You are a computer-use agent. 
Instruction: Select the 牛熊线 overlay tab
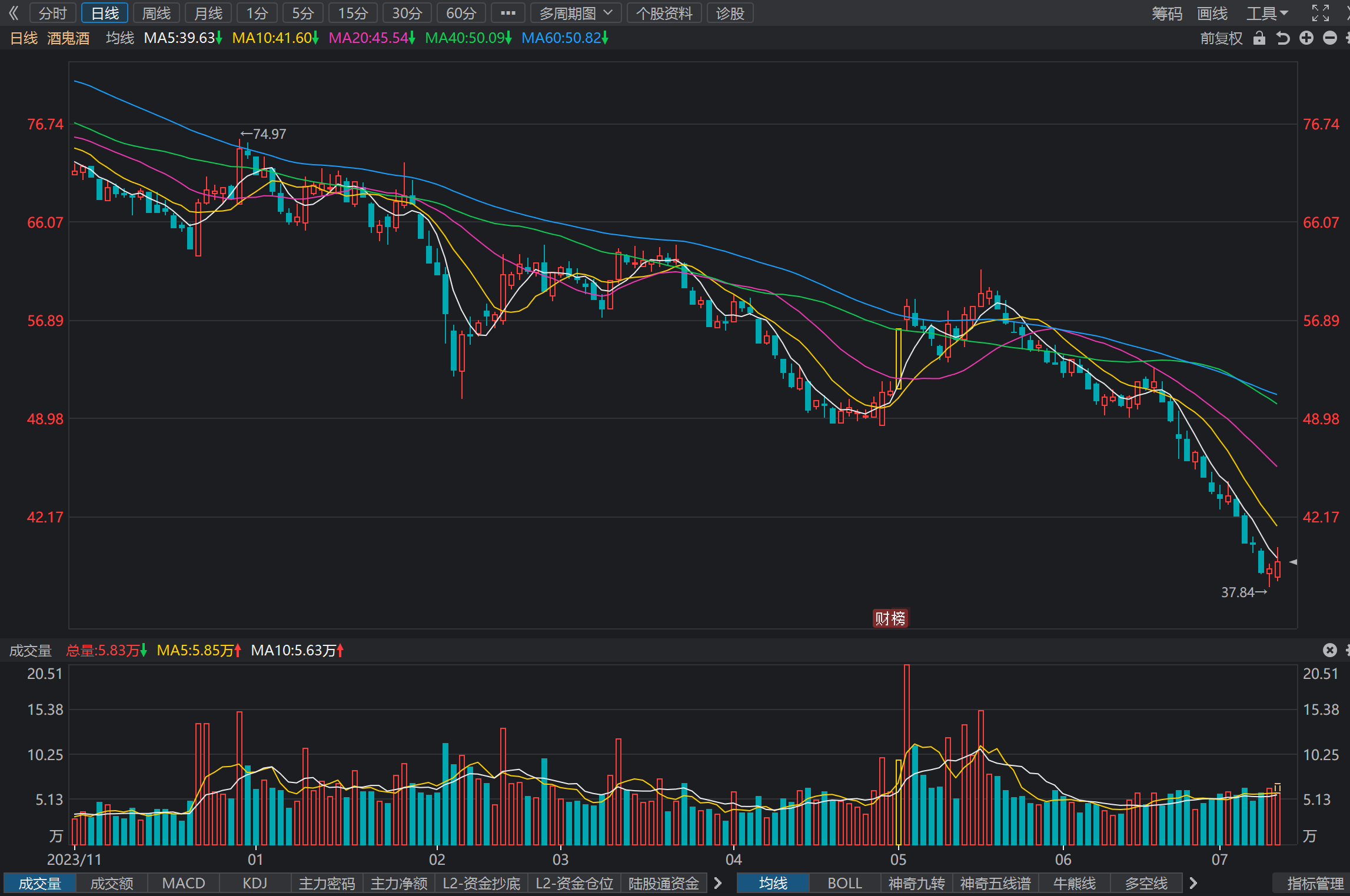coord(1075,883)
